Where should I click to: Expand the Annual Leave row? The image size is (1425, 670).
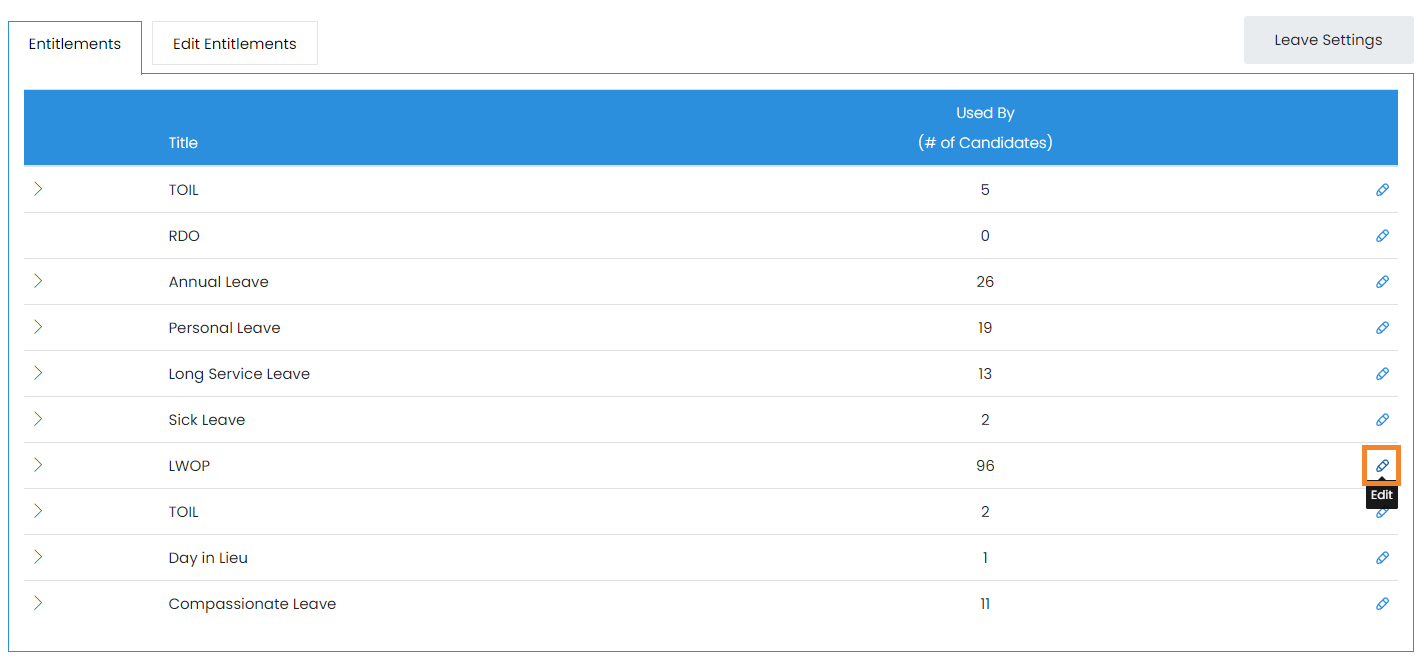(38, 281)
